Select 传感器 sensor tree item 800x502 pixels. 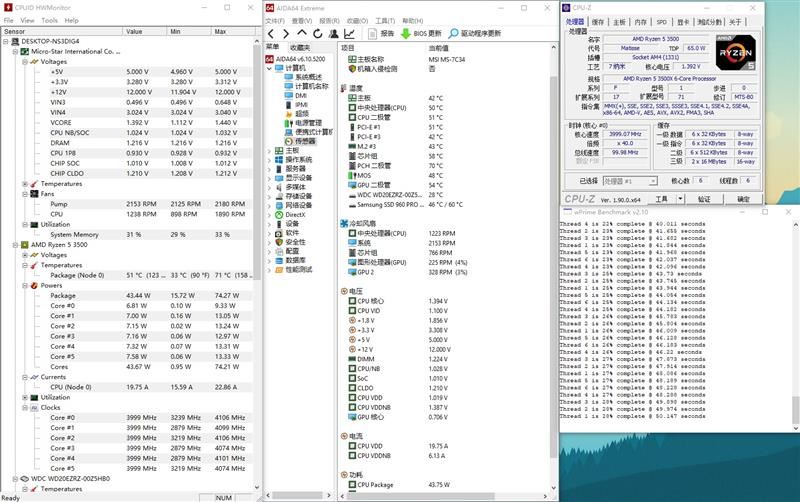tap(305, 141)
